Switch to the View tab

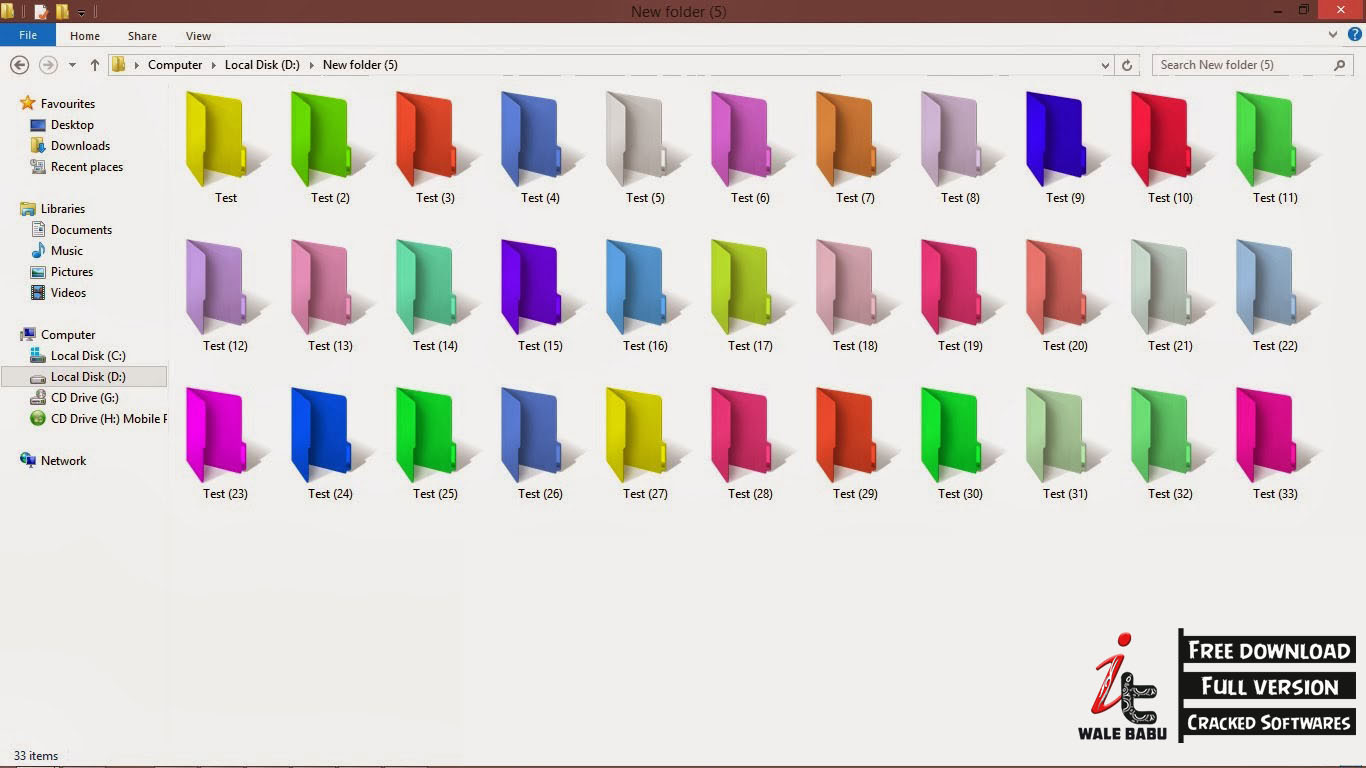click(197, 35)
